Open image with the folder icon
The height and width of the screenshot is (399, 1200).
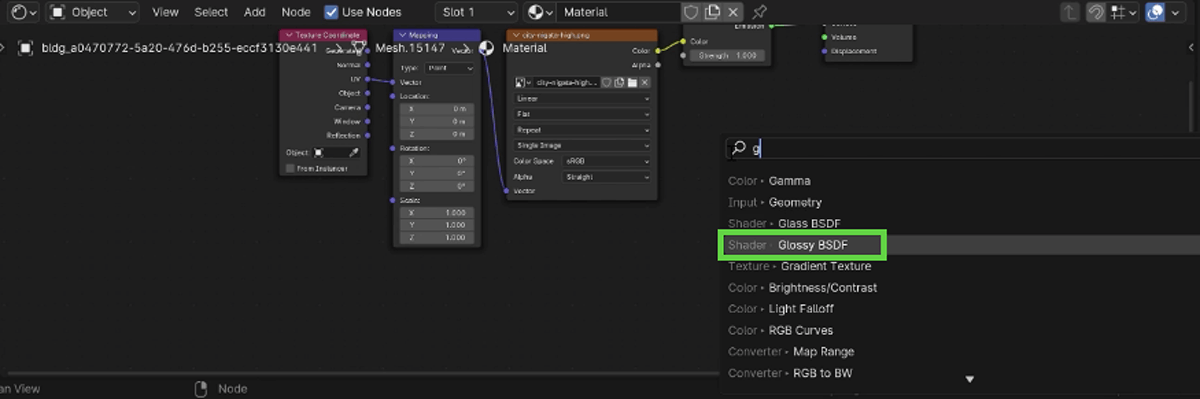[632, 83]
